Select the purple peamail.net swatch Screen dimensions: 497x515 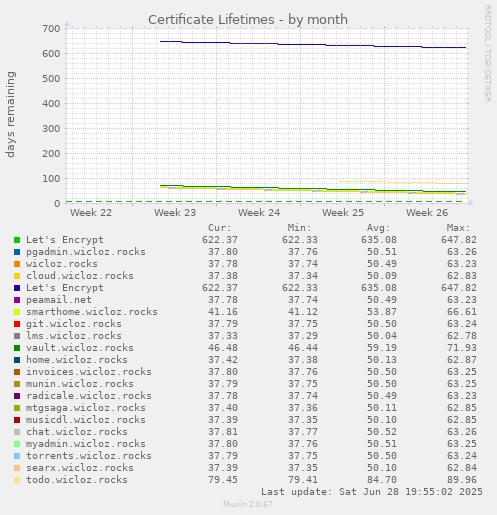coord(17,300)
